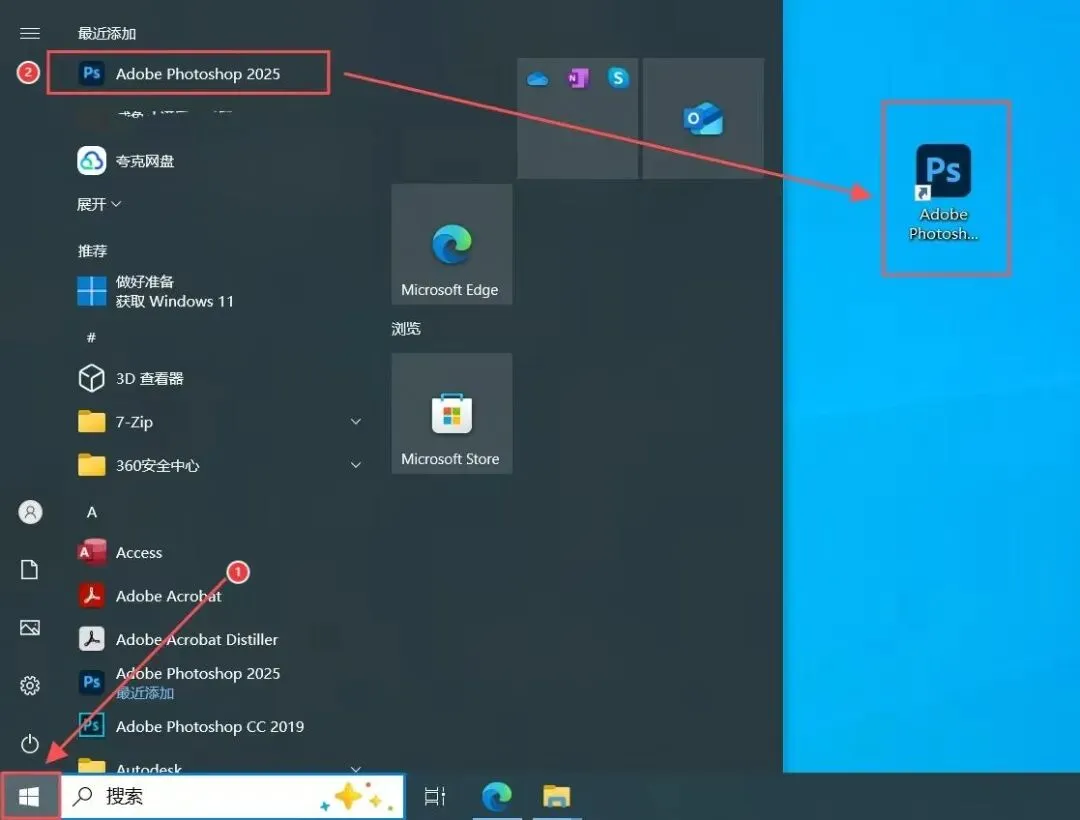Viewport: 1080px width, 820px height.
Task: Open the OneNote small tile
Action: 578,78
